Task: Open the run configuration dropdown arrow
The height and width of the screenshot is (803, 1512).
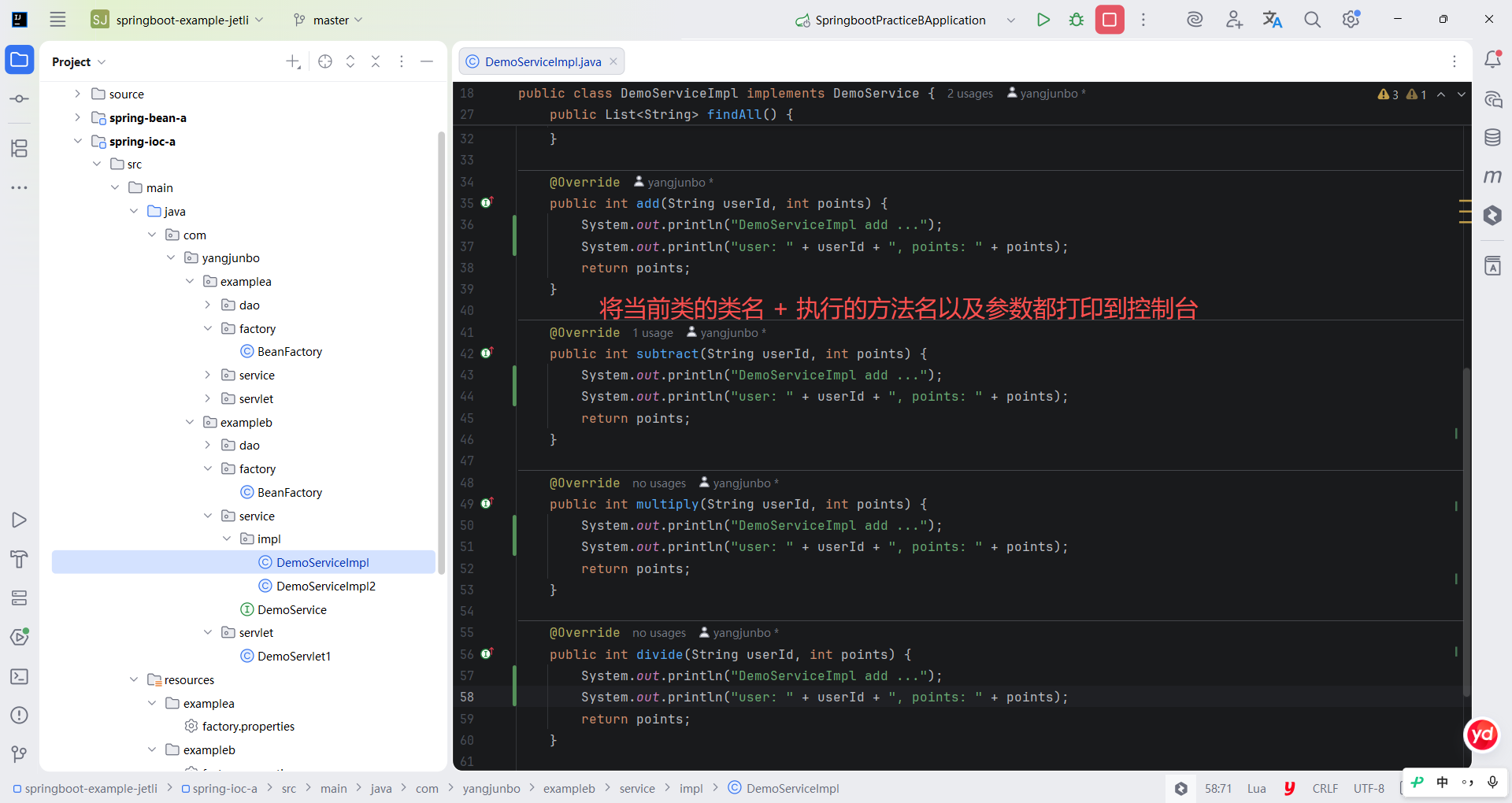Action: pyautogui.click(x=1011, y=20)
